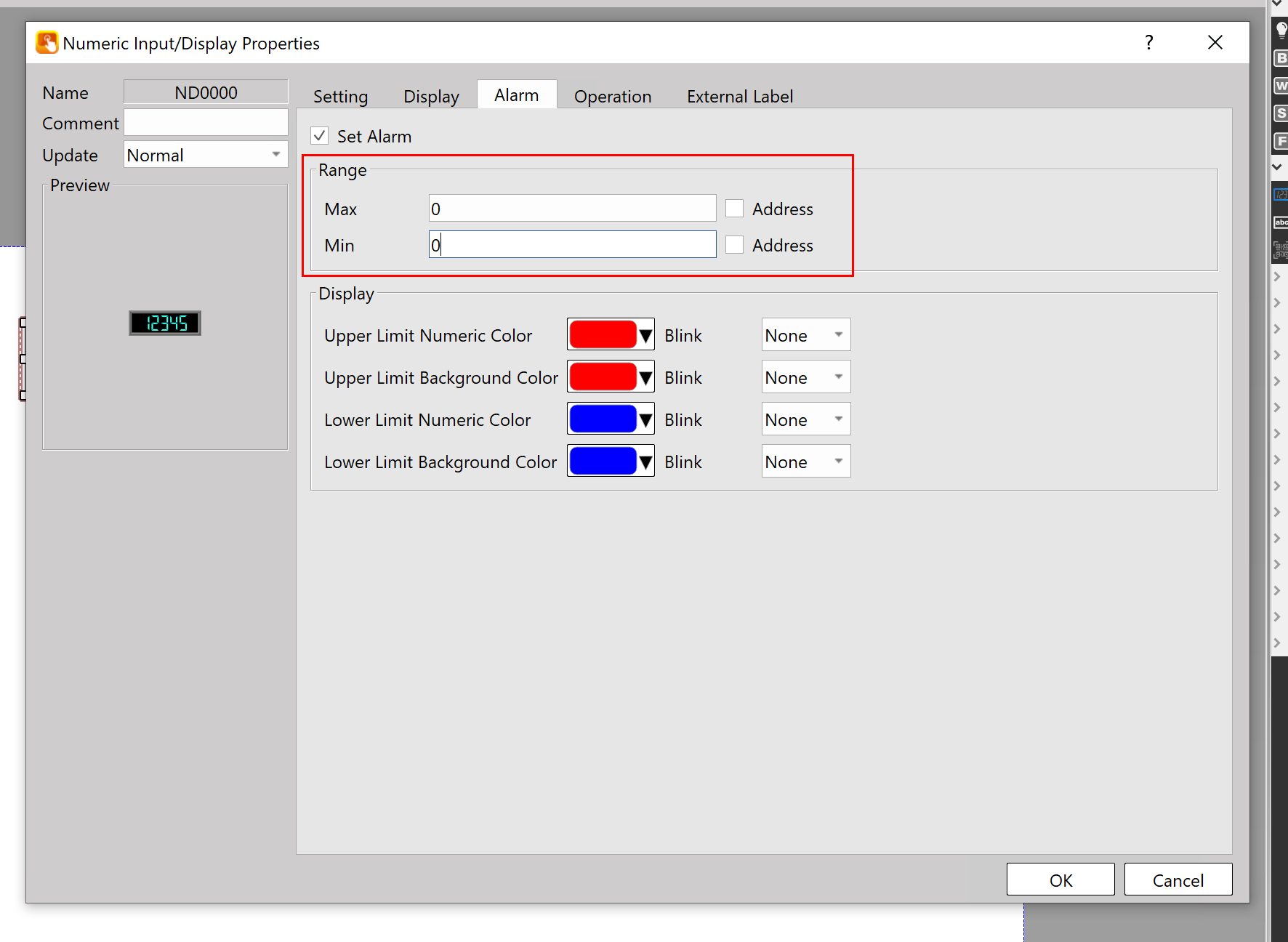Uncheck the Set Alarm checkbox
The width and height of the screenshot is (1288, 942).
(320, 136)
